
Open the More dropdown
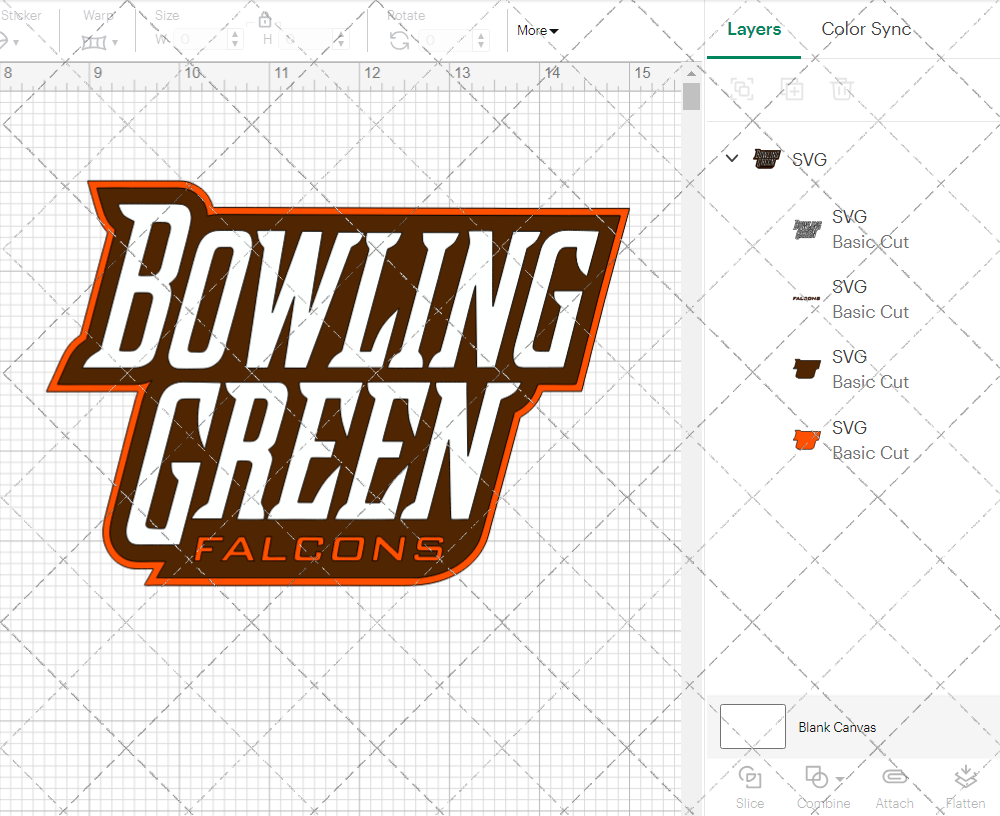pyautogui.click(x=536, y=31)
